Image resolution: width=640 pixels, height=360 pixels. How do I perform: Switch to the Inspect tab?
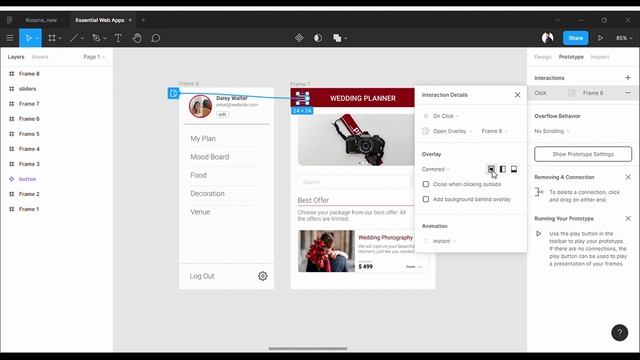(600, 57)
